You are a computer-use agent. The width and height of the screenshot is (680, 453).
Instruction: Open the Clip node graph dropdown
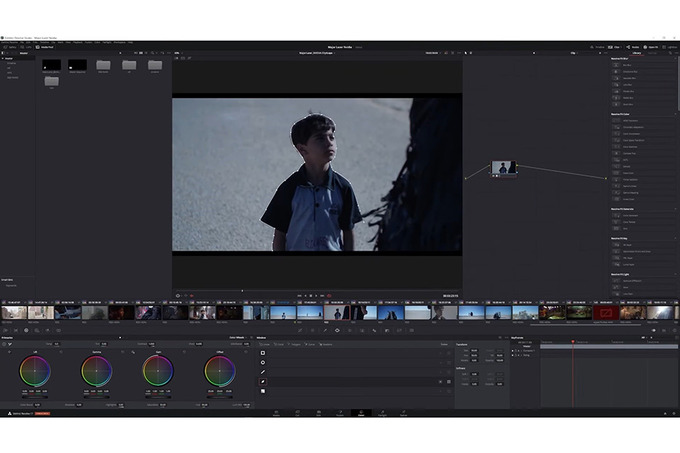[574, 53]
